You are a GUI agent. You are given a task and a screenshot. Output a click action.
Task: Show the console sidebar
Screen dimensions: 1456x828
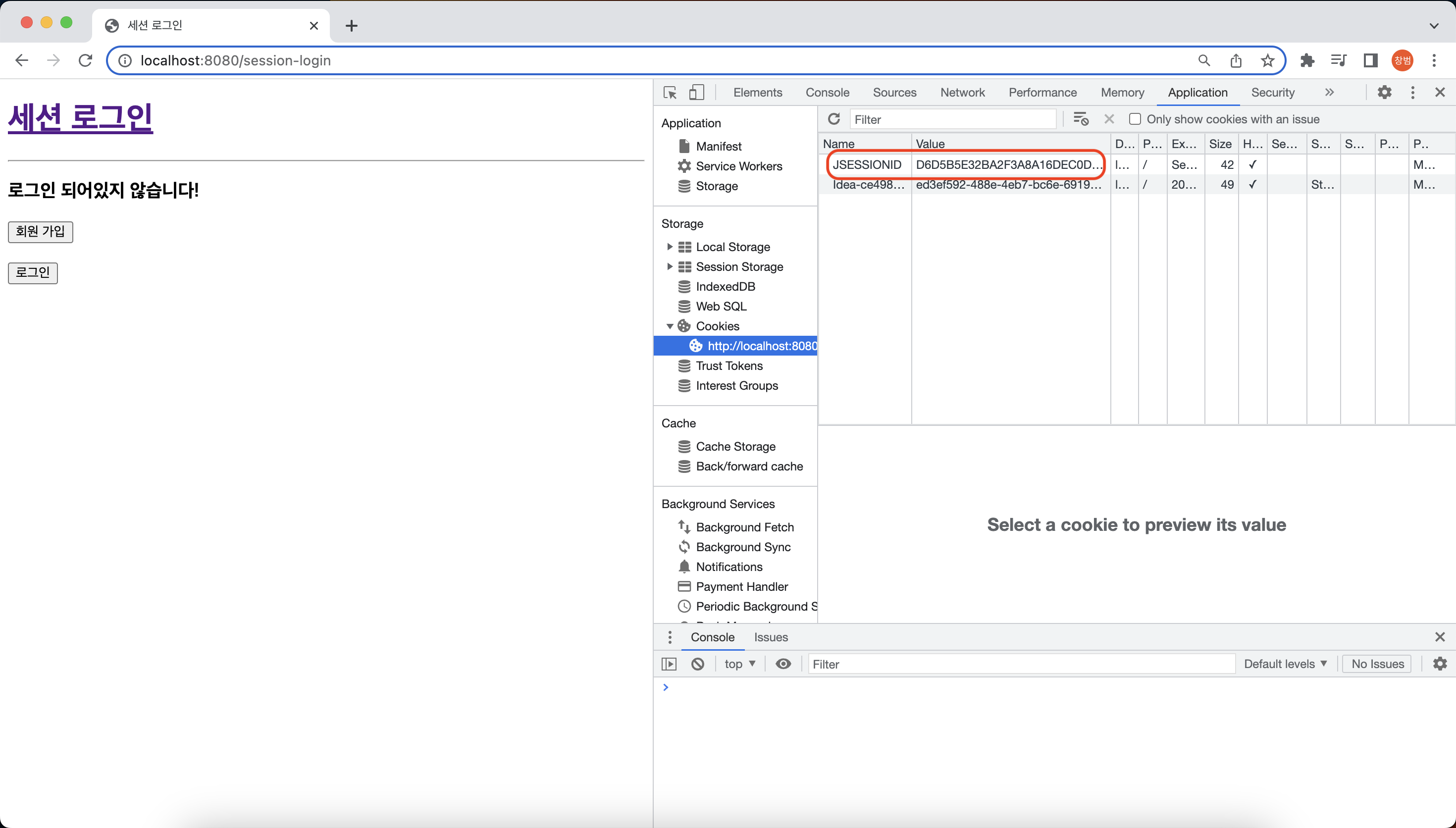(669, 664)
